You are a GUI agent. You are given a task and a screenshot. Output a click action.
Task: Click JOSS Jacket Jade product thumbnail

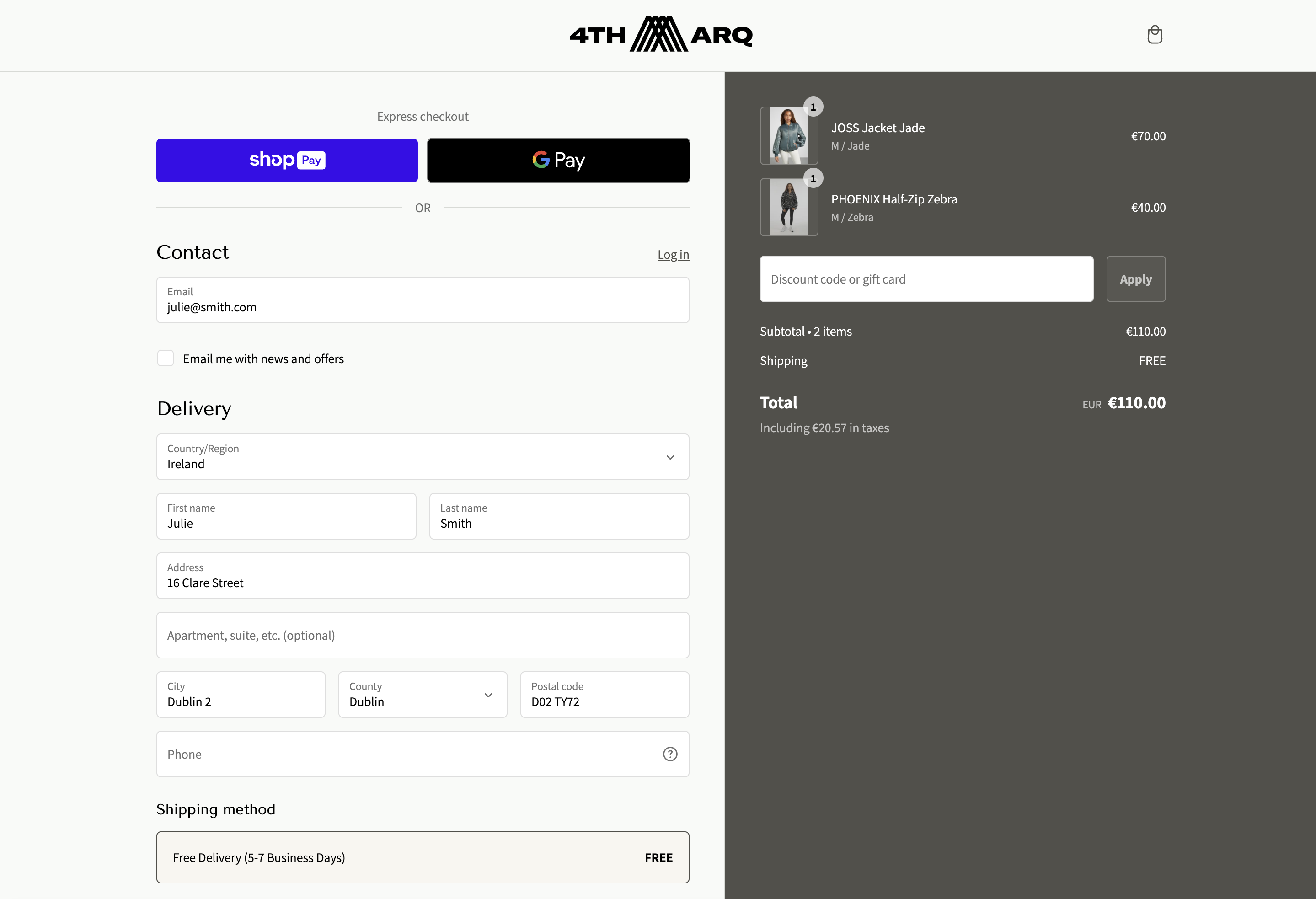[x=788, y=136]
